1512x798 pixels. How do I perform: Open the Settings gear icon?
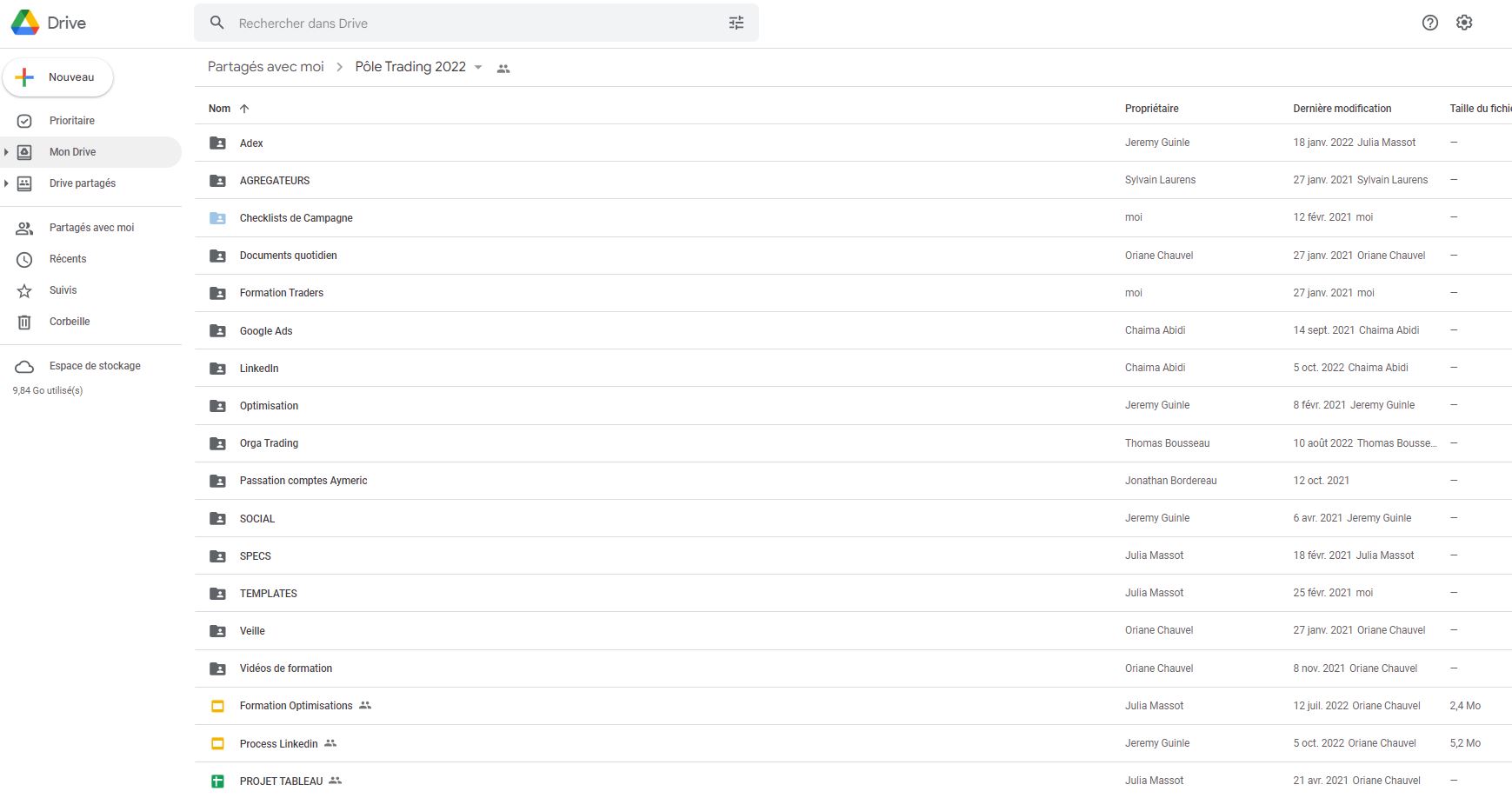1464,23
